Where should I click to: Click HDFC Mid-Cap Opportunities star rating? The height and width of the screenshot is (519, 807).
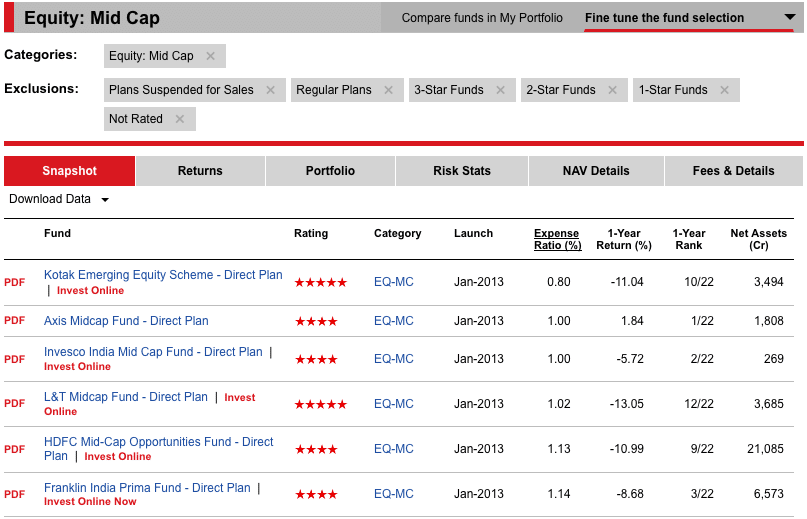316,449
